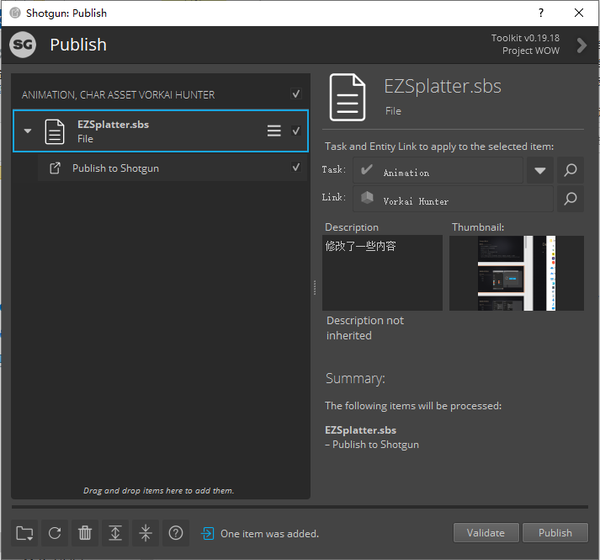Click the search icon beside the Task field

570,171
